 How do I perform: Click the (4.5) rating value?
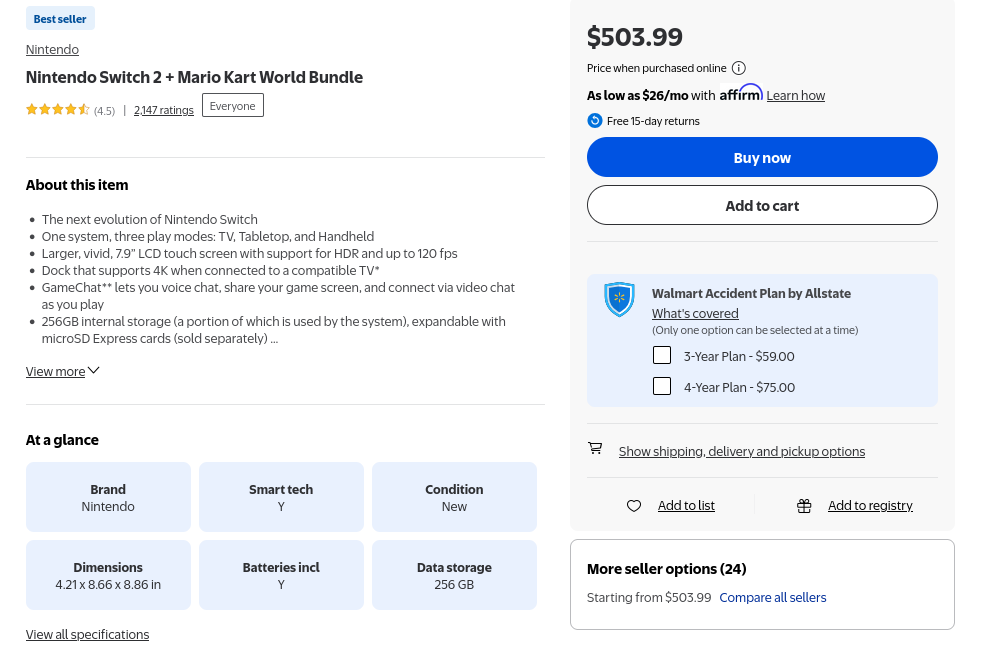point(104,111)
